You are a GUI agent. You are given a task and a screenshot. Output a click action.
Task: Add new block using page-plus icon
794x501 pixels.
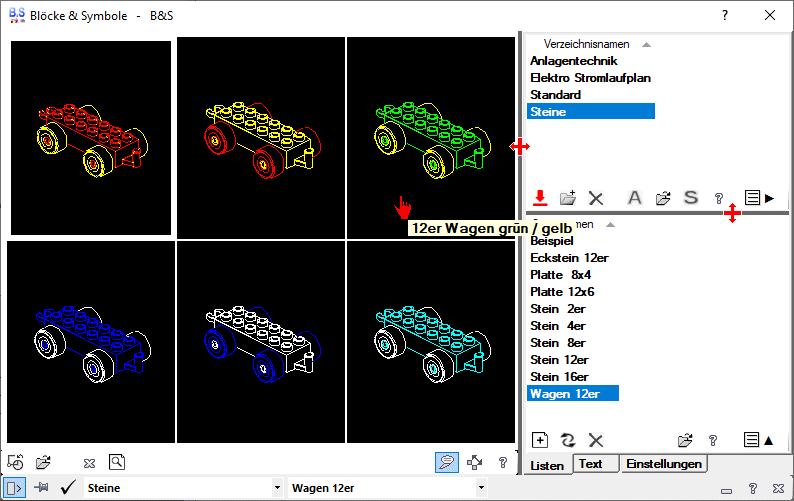[x=540, y=440]
